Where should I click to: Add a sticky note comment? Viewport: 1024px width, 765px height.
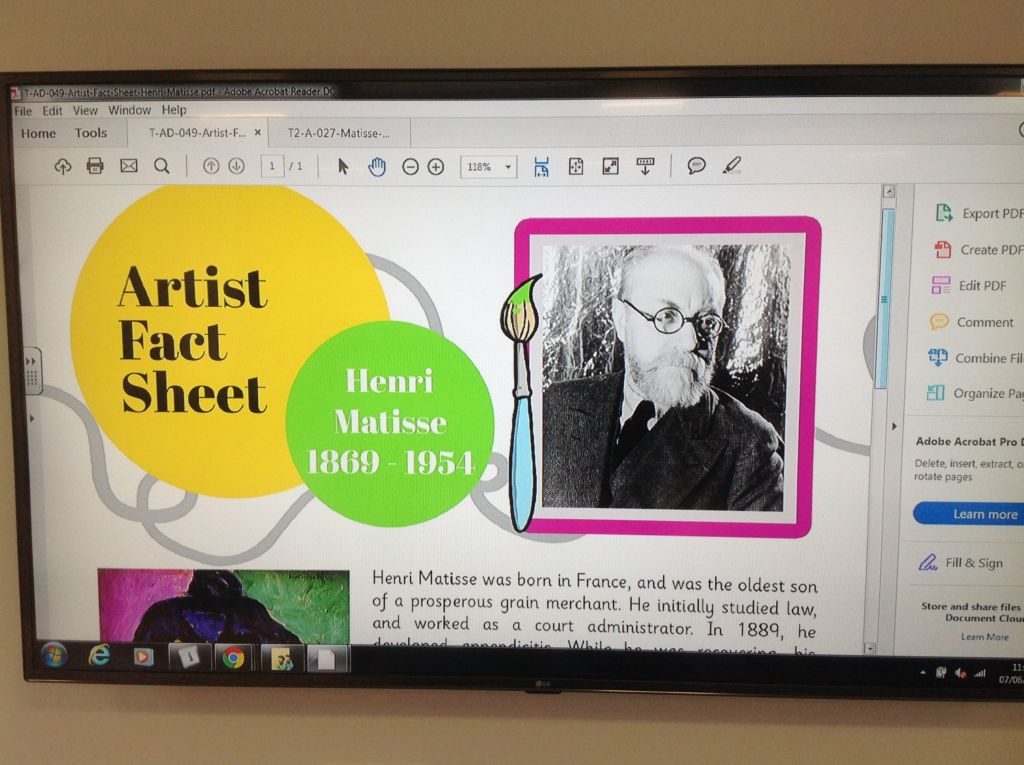[696, 166]
